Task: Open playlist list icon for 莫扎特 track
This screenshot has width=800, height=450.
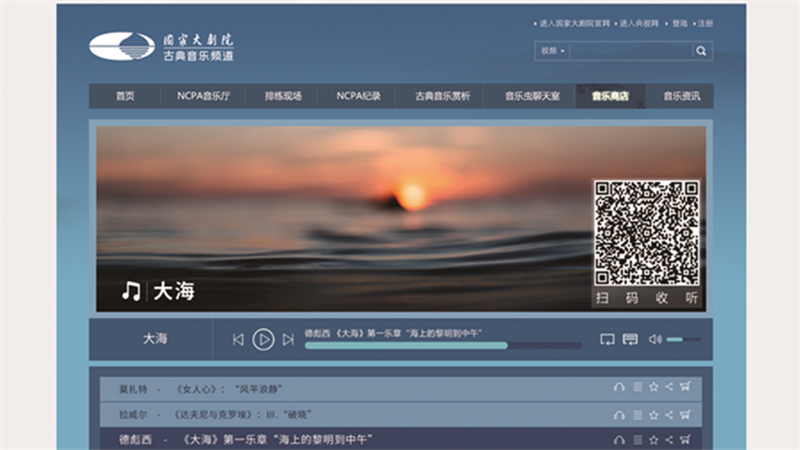Action: 638,387
